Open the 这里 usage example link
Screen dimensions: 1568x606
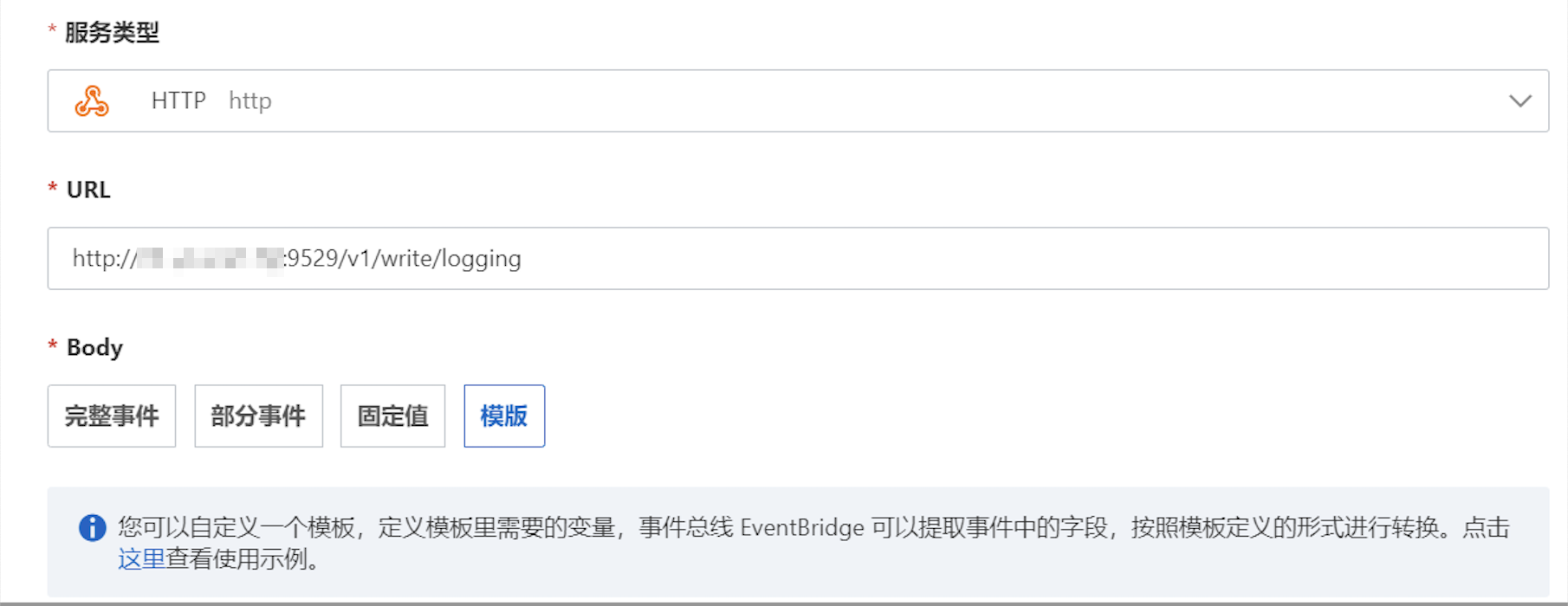[x=141, y=559]
